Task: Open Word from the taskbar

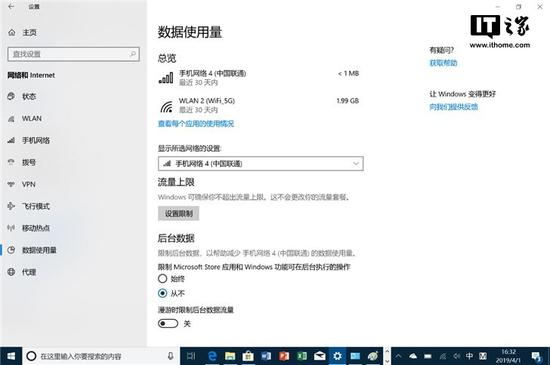Action: (x=266, y=356)
